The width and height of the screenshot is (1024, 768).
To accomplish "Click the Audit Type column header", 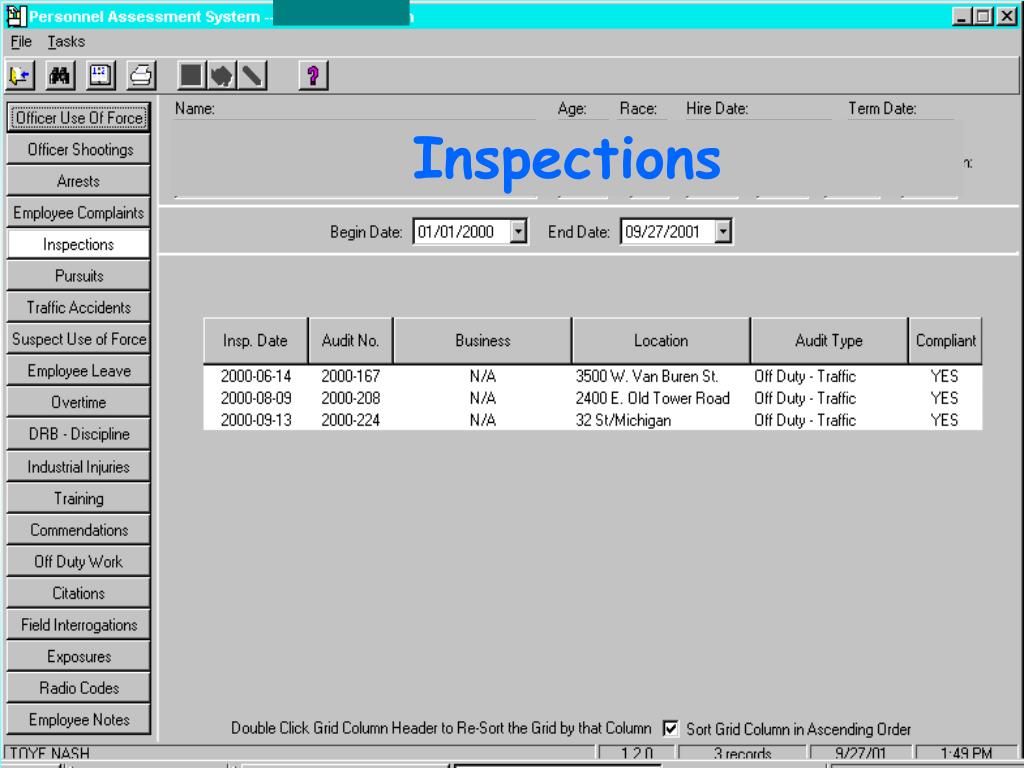I will [829, 340].
